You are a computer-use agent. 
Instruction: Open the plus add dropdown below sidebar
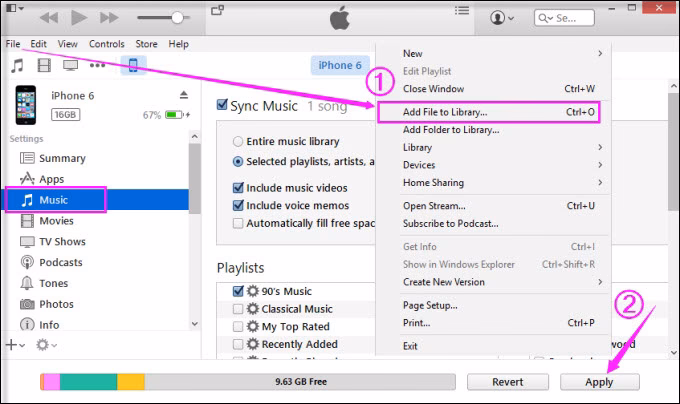coord(15,345)
